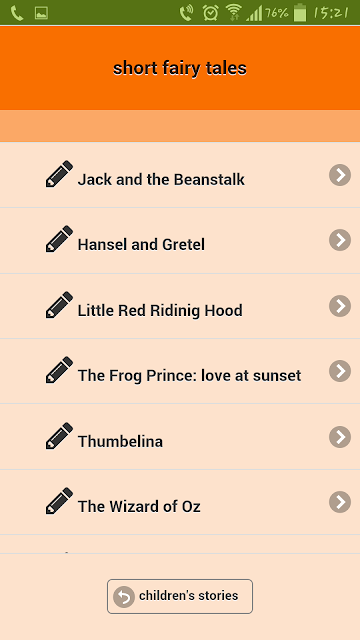Expand Hansel and Gretel chevron arrow
Screen dimensions: 360x640
(340, 240)
